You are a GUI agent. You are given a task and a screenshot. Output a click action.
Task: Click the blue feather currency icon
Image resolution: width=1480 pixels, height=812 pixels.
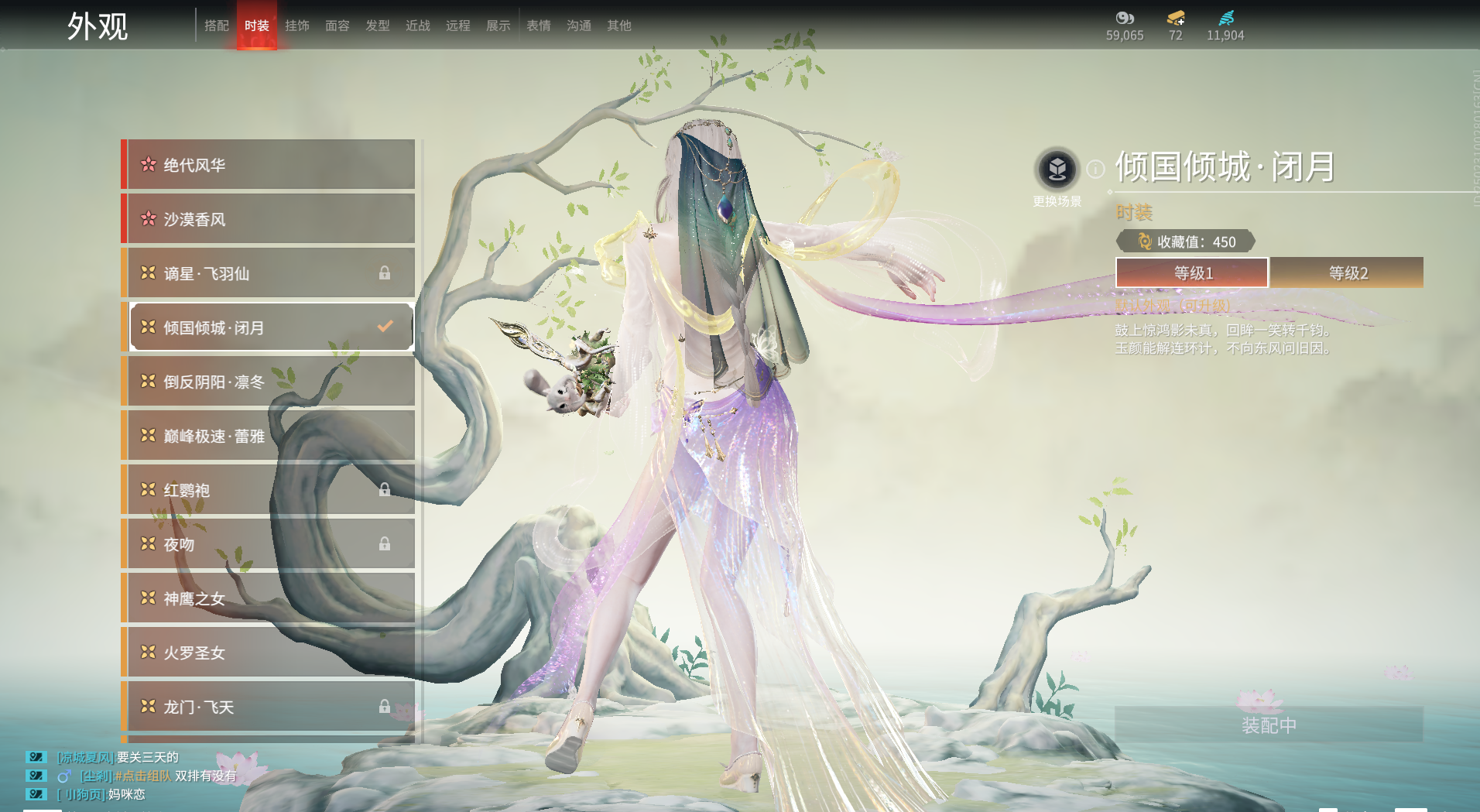(1225, 18)
